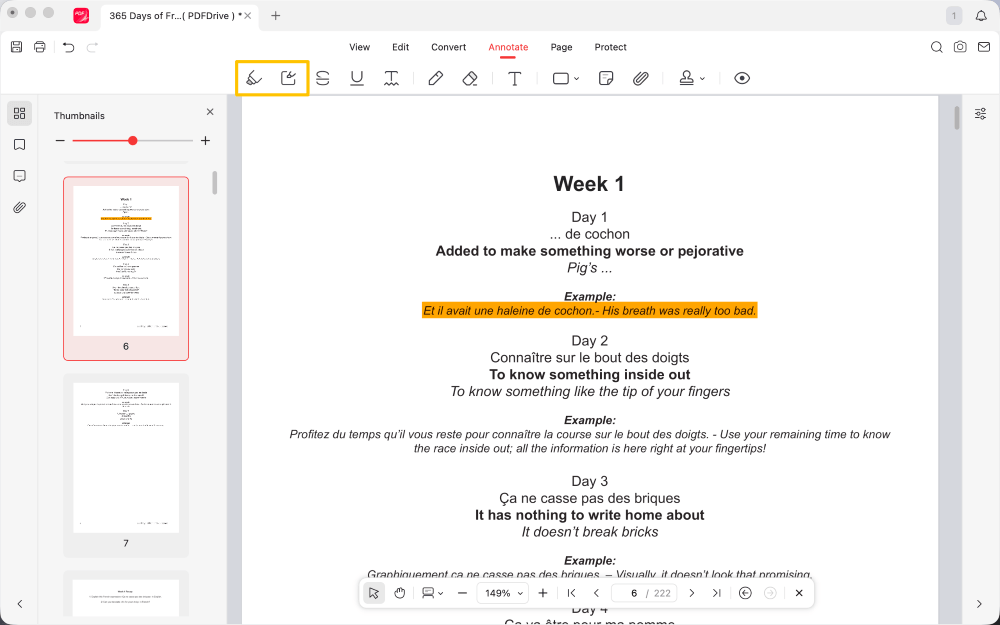Switch to the Convert tab
Viewport: 1000px width, 625px height.
[448, 47]
